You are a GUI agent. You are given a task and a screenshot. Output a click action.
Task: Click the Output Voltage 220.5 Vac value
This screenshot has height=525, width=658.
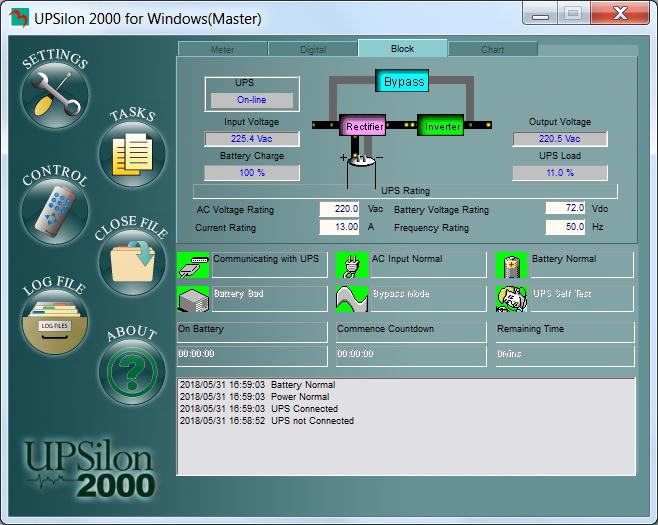click(x=560, y=138)
